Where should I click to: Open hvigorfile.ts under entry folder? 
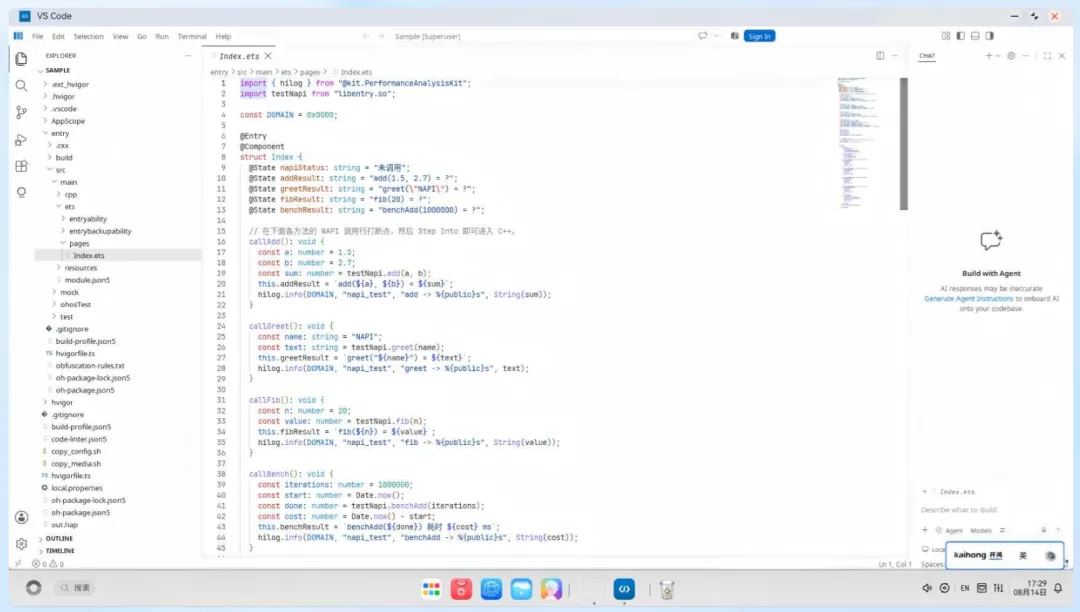(x=75, y=353)
